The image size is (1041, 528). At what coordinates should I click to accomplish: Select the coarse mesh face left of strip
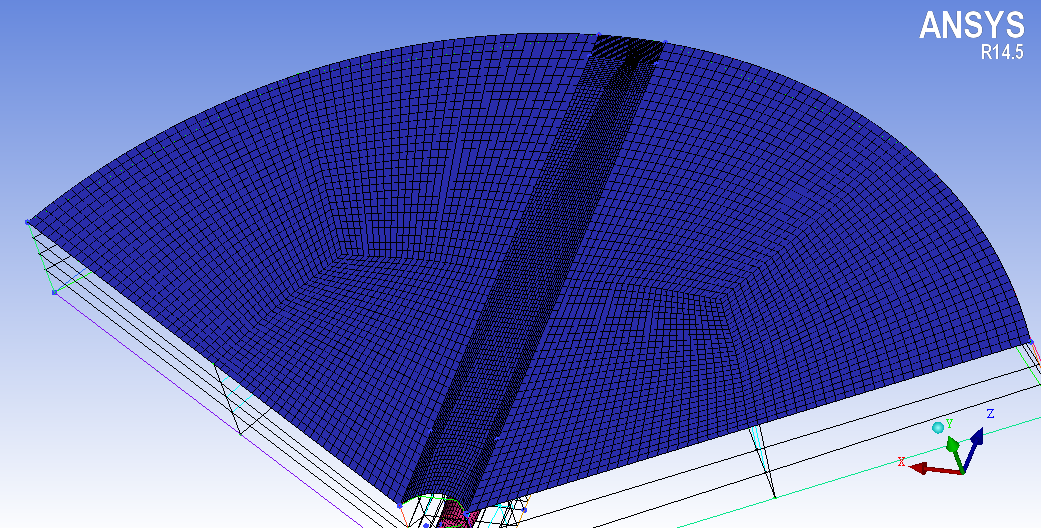(x=300, y=220)
